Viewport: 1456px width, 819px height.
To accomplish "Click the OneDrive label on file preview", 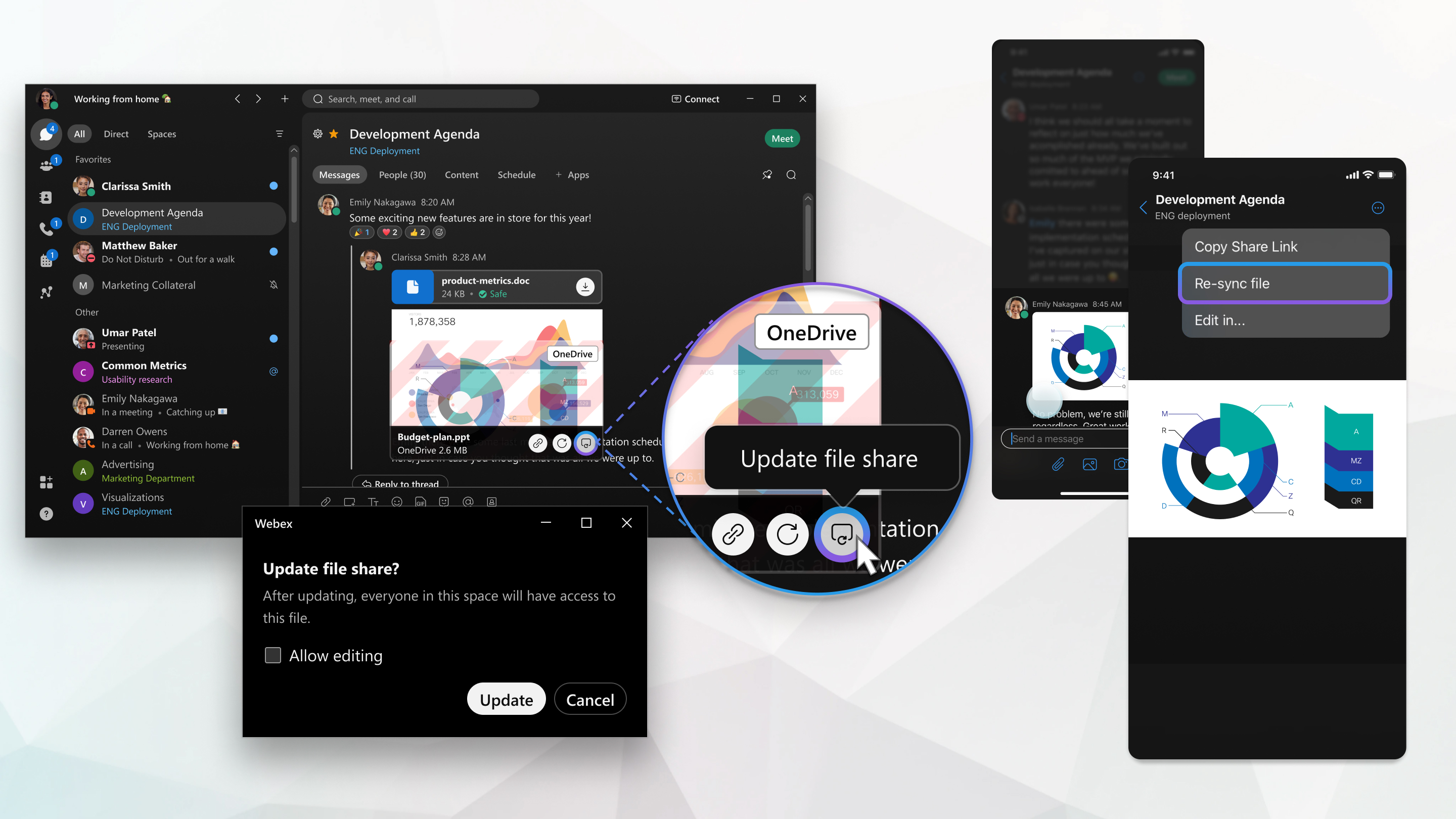I will coord(571,354).
